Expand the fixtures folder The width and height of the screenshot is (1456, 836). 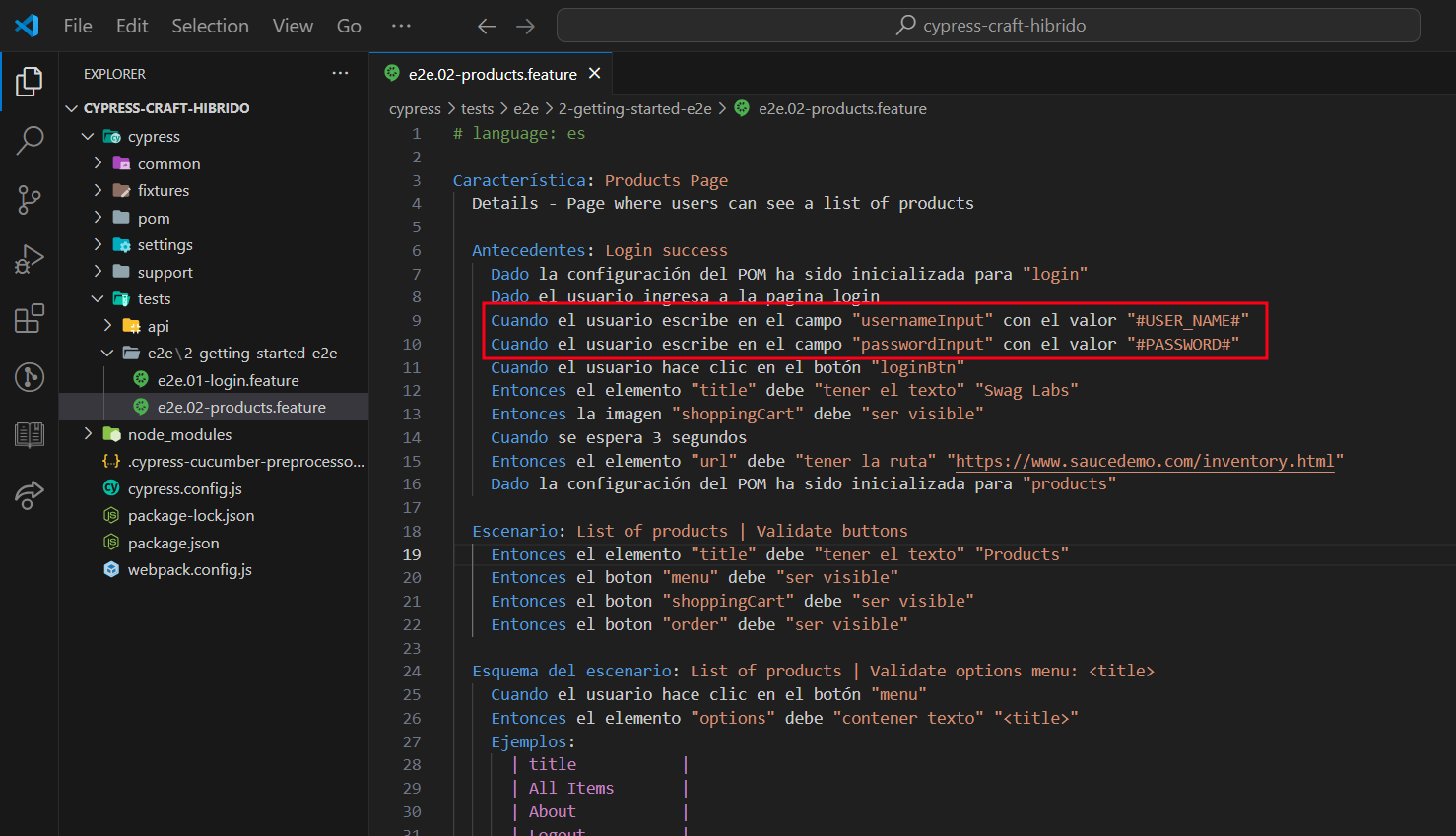(98, 190)
